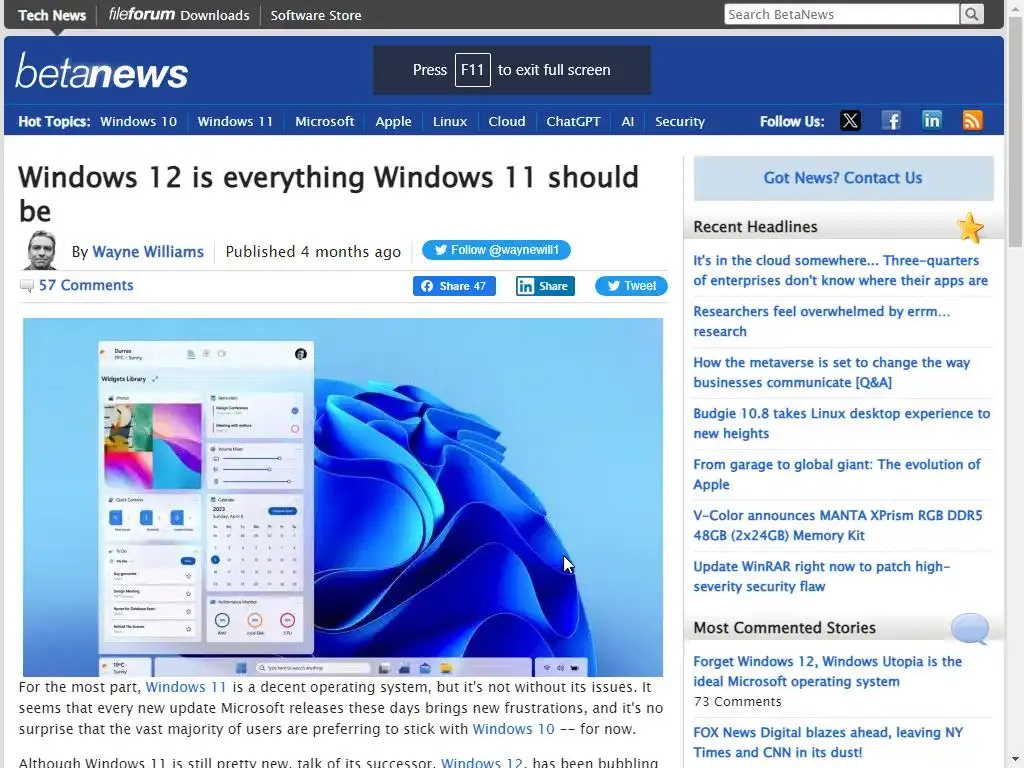
Task: Select Apple hot topic
Action: [x=393, y=121]
